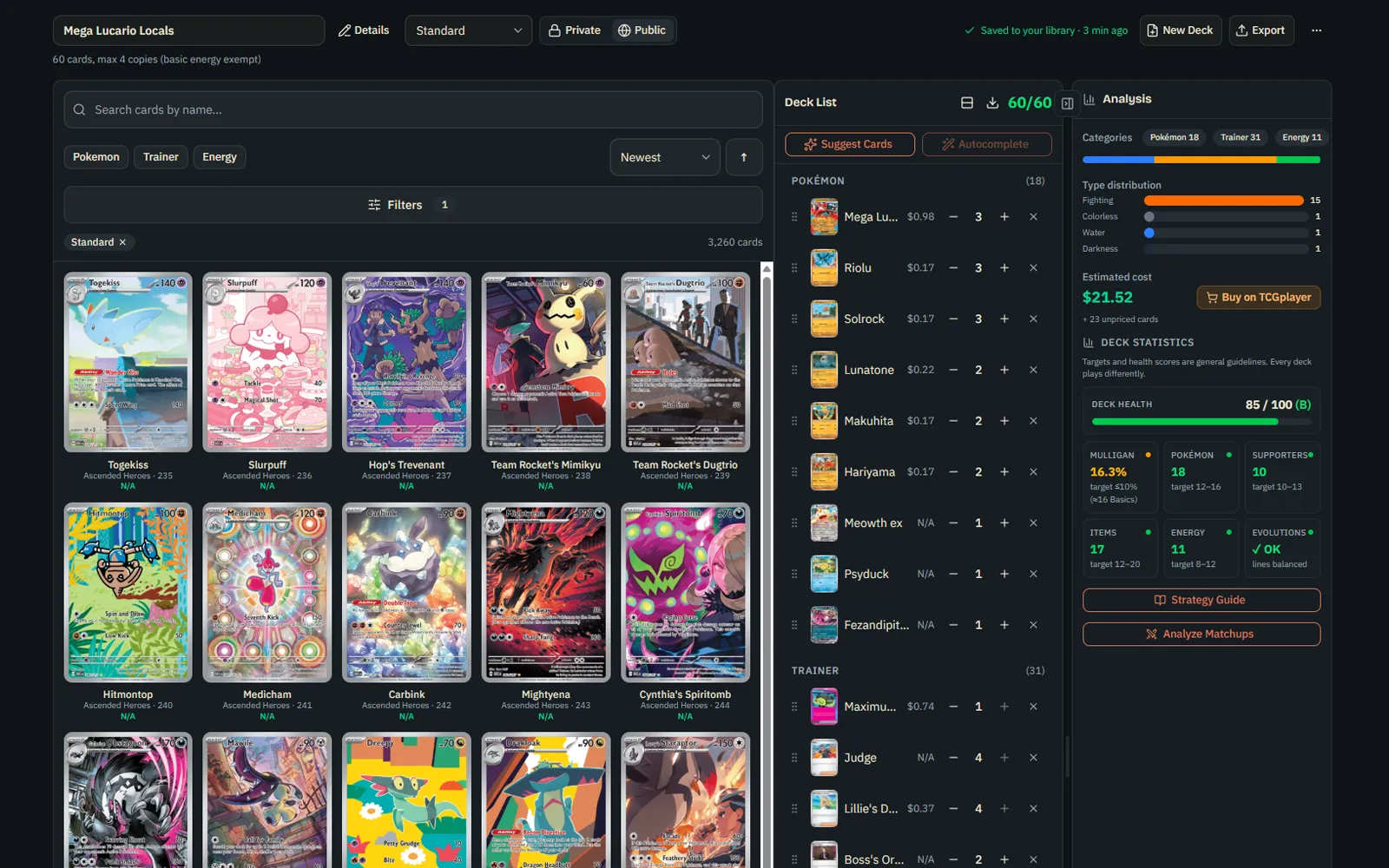Toggle the Pokemon card type filter
1389x868 pixels.
tap(96, 157)
